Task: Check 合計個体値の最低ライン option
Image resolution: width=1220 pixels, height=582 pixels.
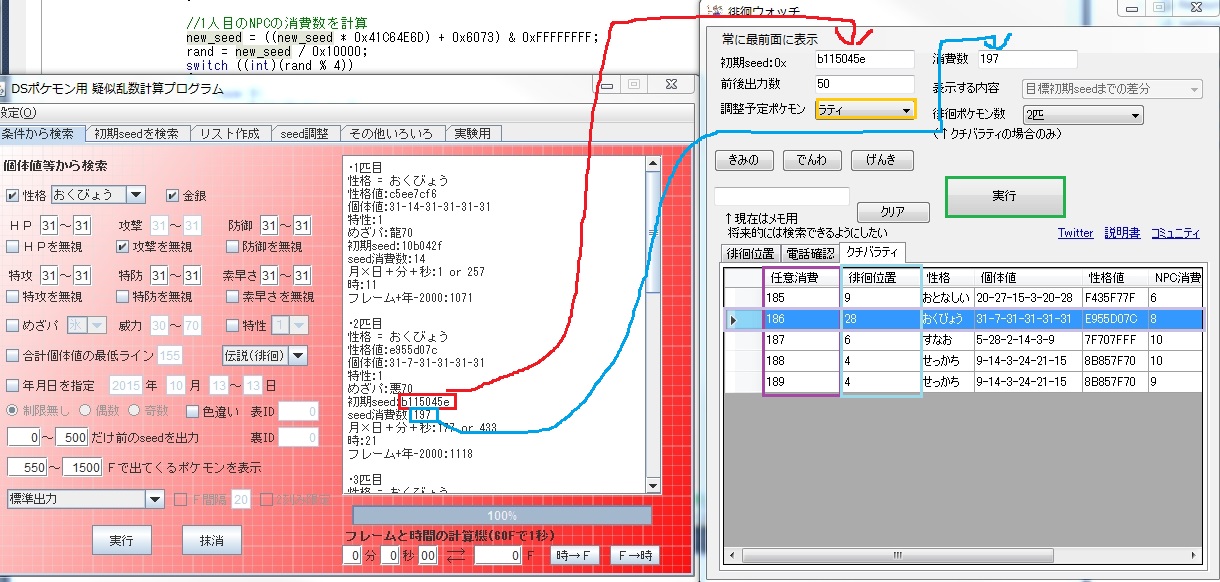Action: (13, 355)
